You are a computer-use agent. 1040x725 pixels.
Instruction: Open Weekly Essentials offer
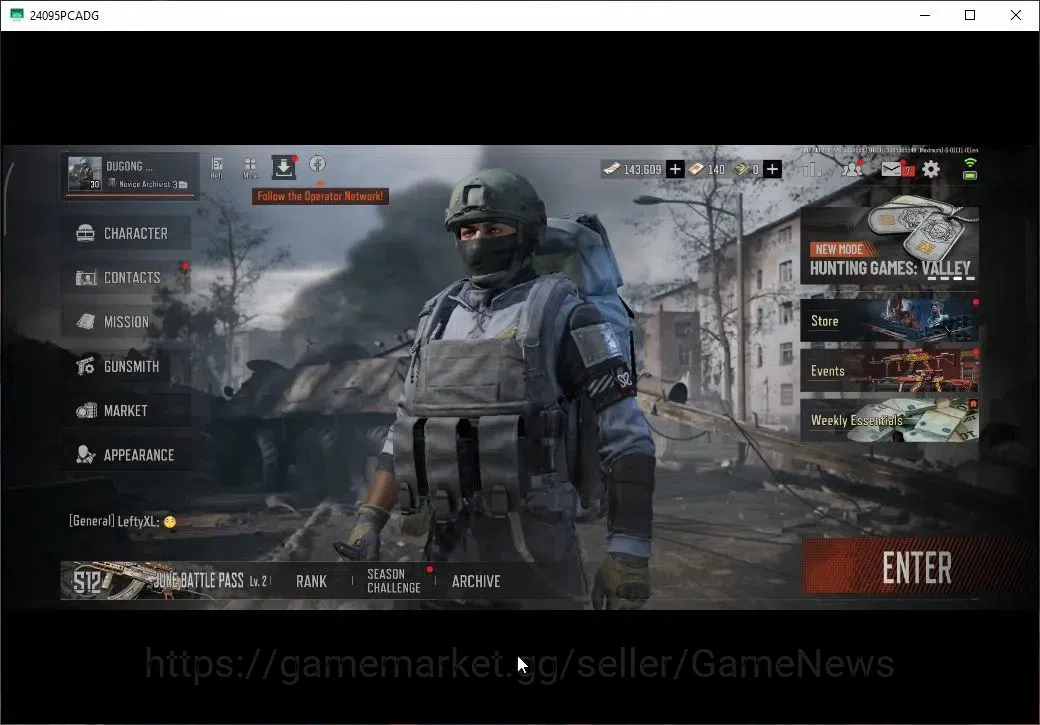(889, 421)
